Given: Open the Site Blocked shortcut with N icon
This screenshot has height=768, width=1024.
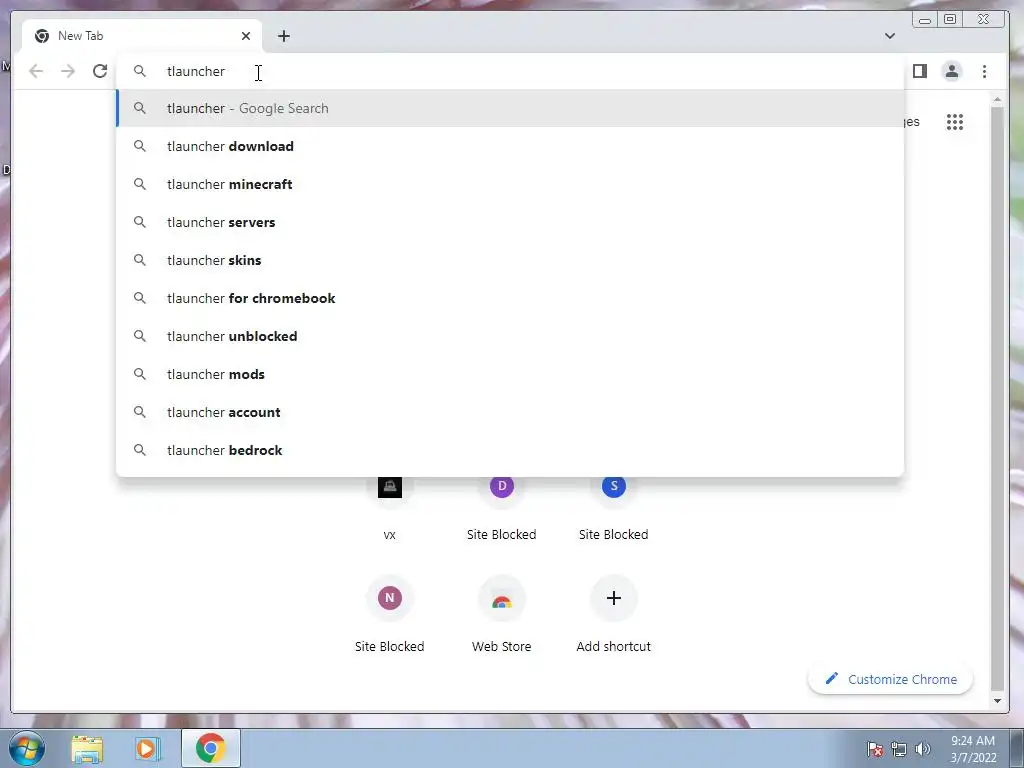Looking at the screenshot, I should (x=390, y=614).
